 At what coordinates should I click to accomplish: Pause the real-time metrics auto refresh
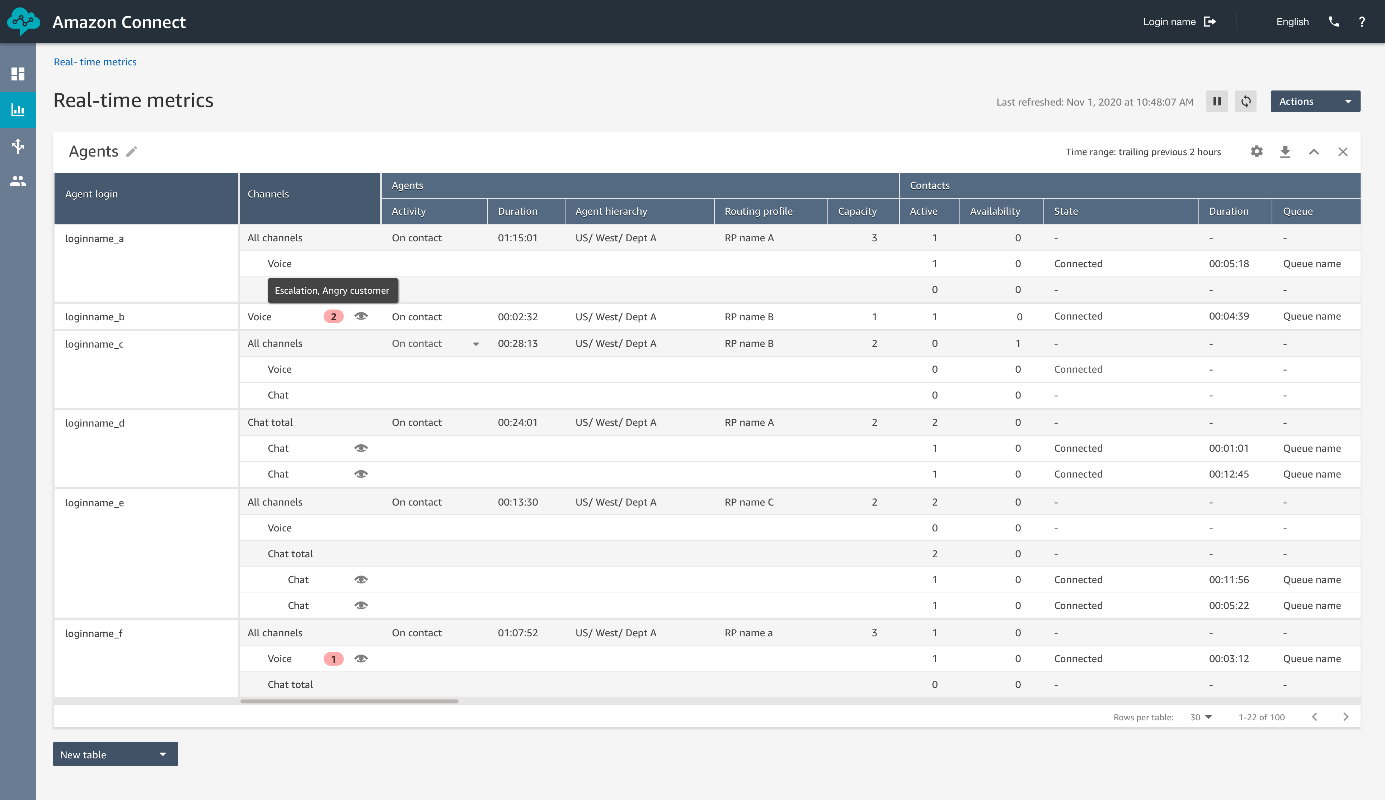coord(1217,101)
